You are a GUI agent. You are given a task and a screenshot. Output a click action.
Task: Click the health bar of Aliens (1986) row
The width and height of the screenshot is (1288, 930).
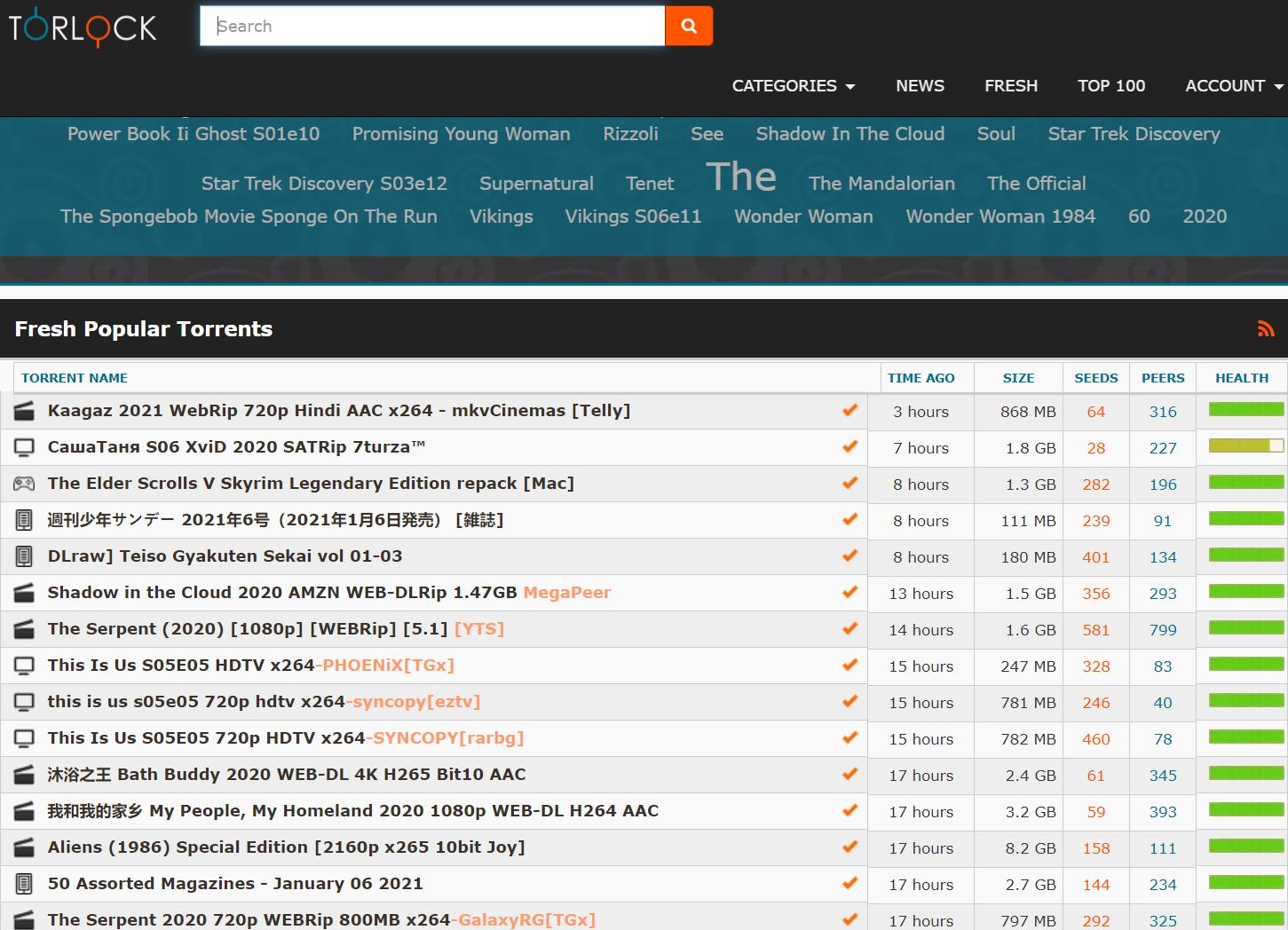[x=1246, y=846]
